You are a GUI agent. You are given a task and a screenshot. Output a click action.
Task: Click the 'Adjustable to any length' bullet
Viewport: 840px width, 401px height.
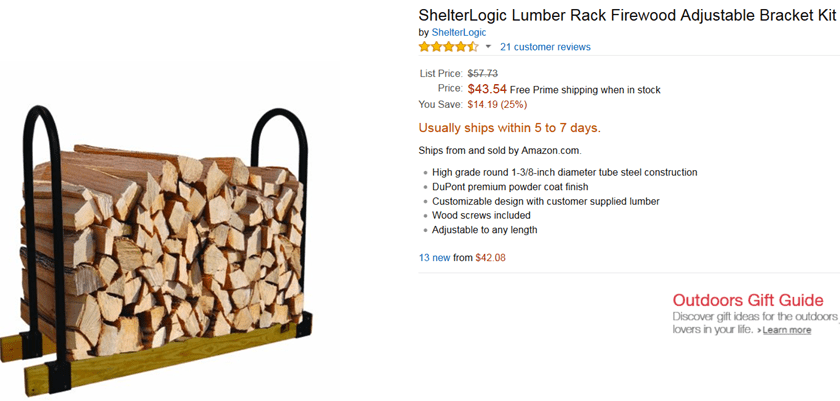tap(485, 229)
